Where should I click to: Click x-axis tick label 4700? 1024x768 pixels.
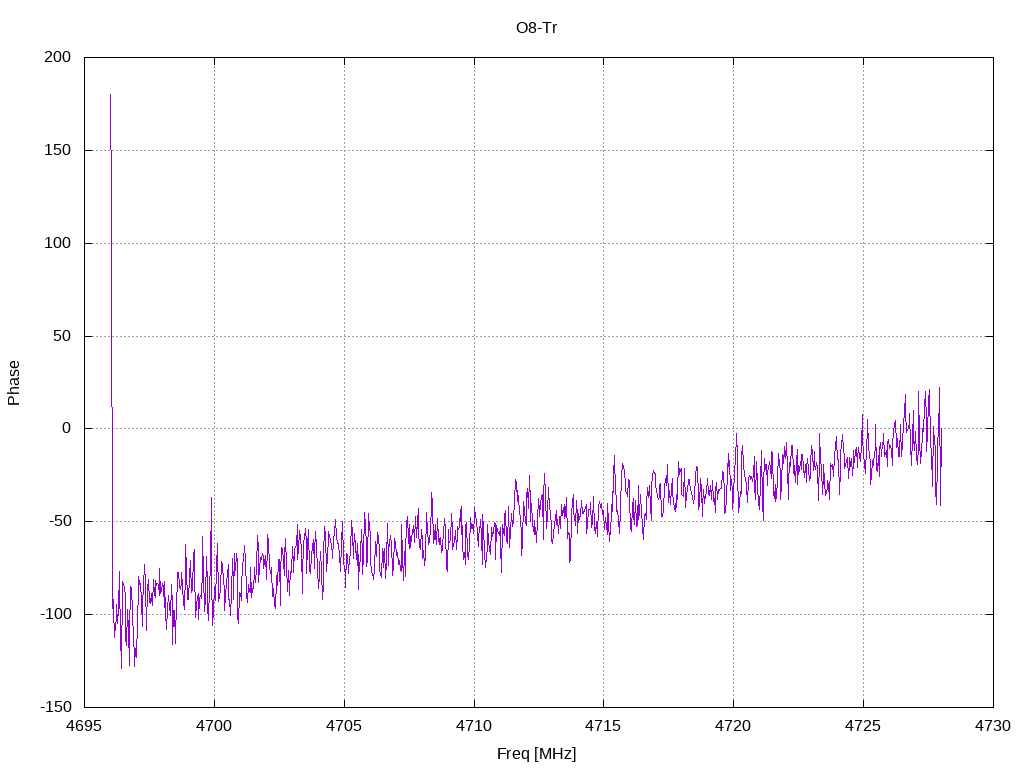[214, 726]
